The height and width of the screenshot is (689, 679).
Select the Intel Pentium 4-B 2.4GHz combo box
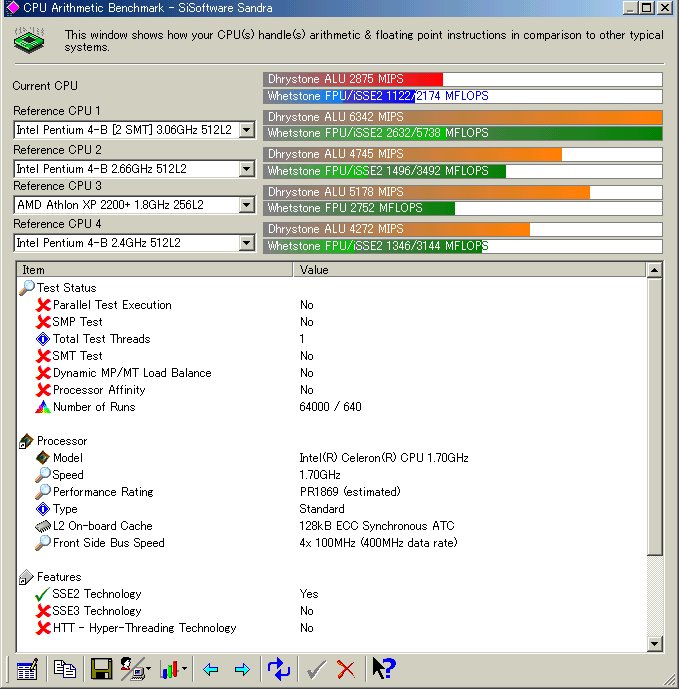pyautogui.click(x=134, y=243)
